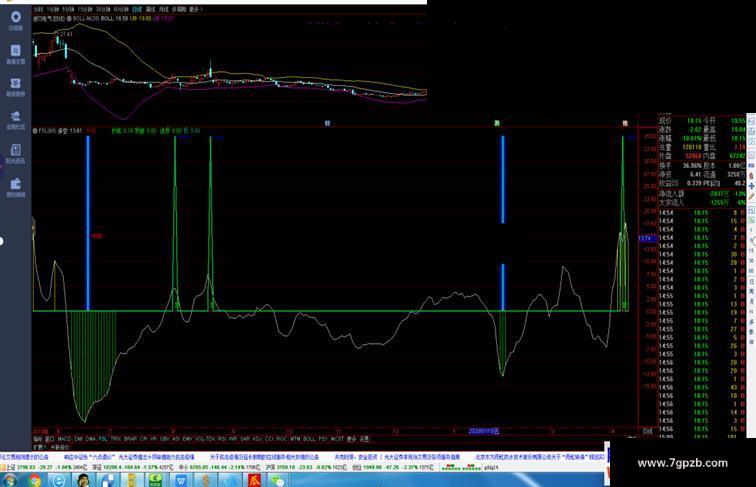
Task: Switch to the 1分钟 period tab
Action: pyautogui.click(x=53, y=9)
